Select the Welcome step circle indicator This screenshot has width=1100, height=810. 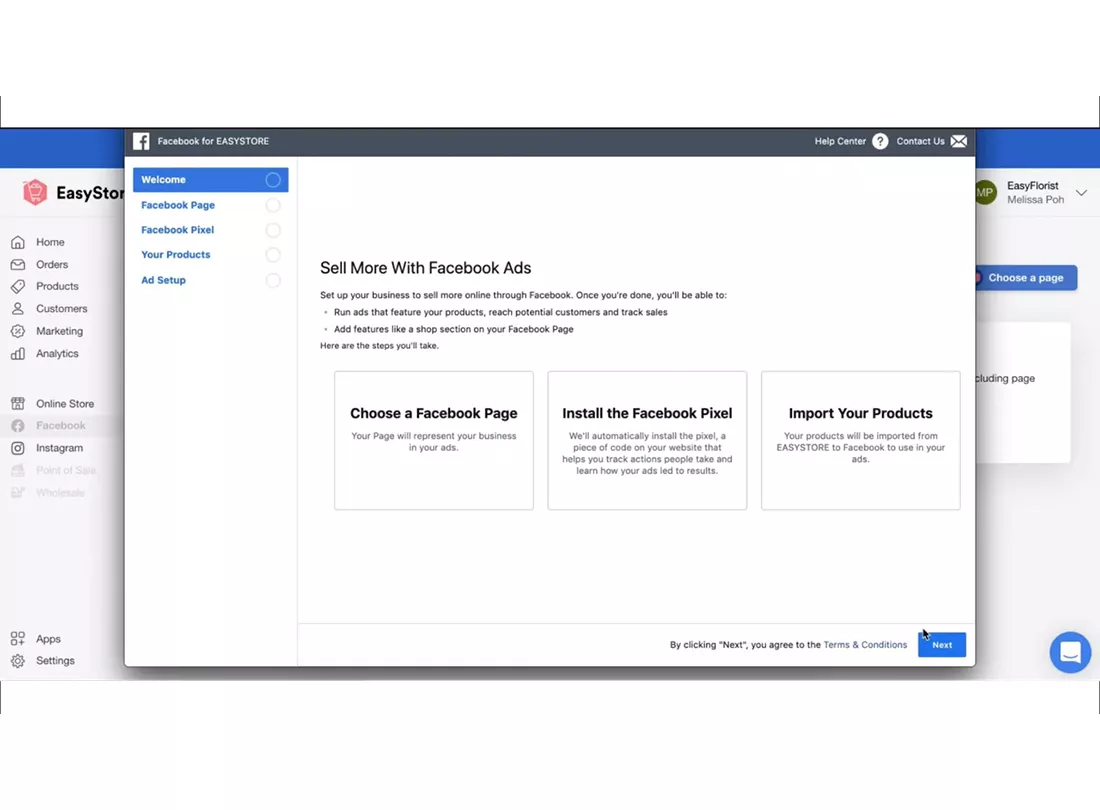[273, 180]
